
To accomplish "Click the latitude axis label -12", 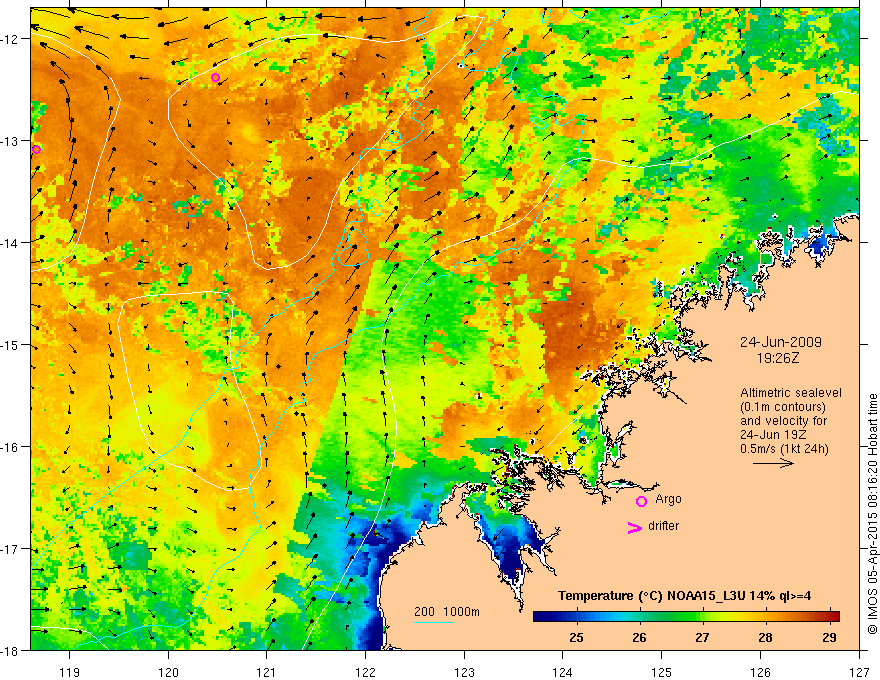I will click(10, 39).
